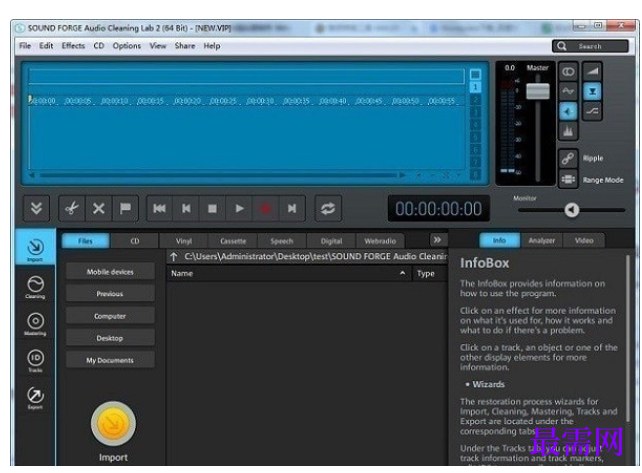642x473 pixels.
Task: Select the scissors cut tool
Action: click(x=72, y=208)
